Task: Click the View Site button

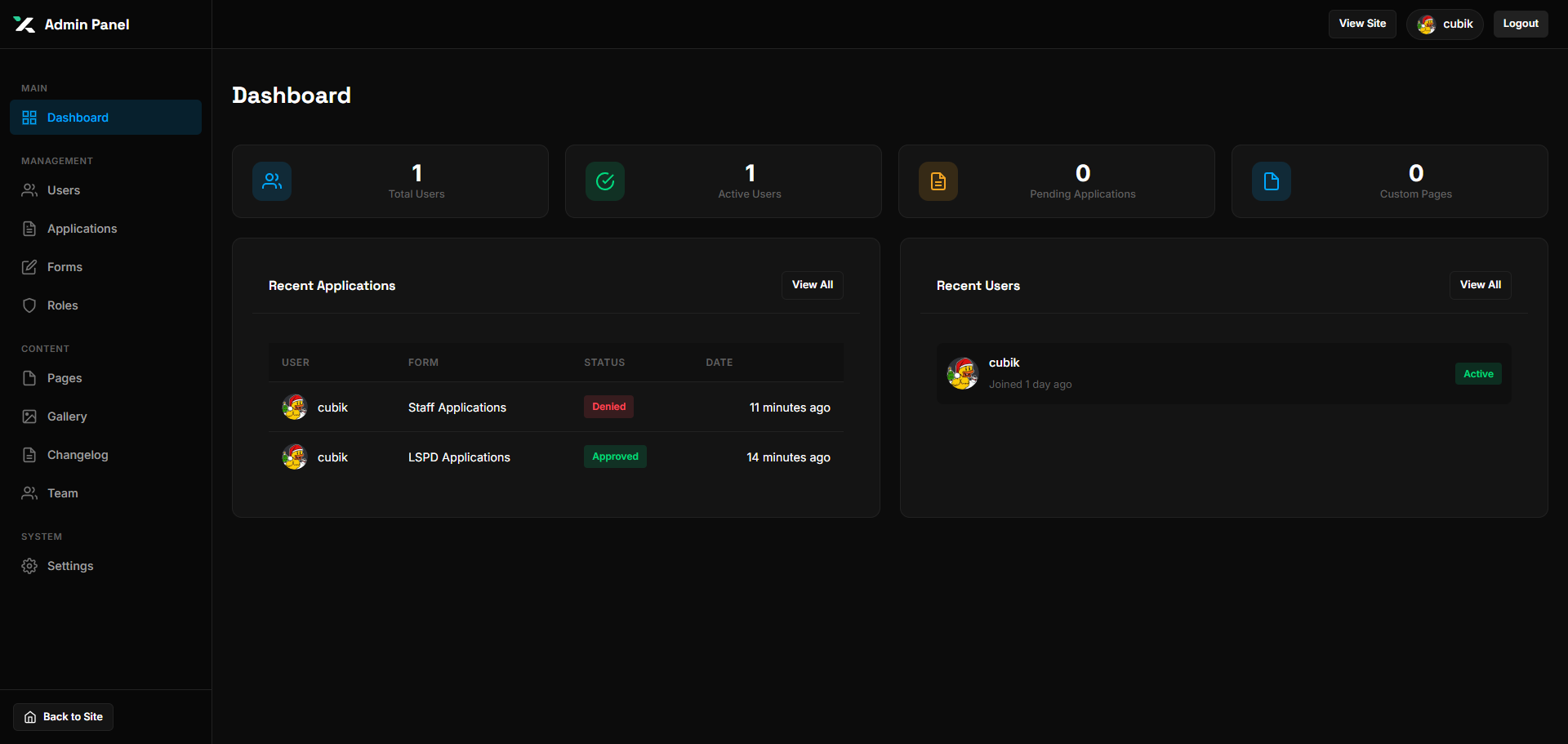Action: pyautogui.click(x=1362, y=24)
